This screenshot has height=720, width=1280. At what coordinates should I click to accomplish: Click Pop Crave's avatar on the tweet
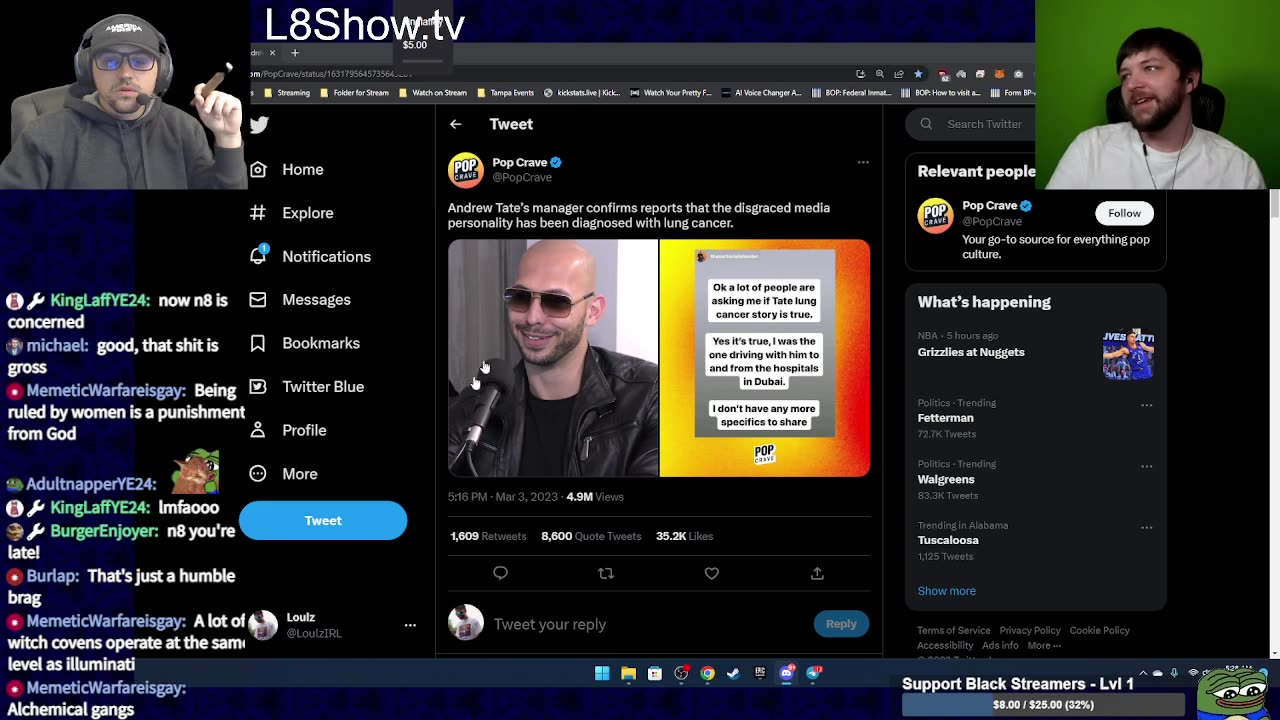(x=466, y=170)
